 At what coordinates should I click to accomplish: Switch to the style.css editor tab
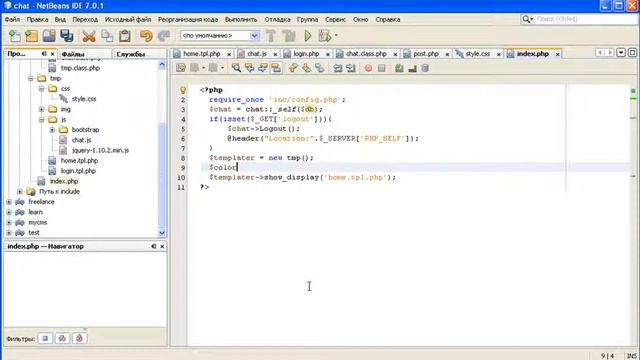[478, 54]
